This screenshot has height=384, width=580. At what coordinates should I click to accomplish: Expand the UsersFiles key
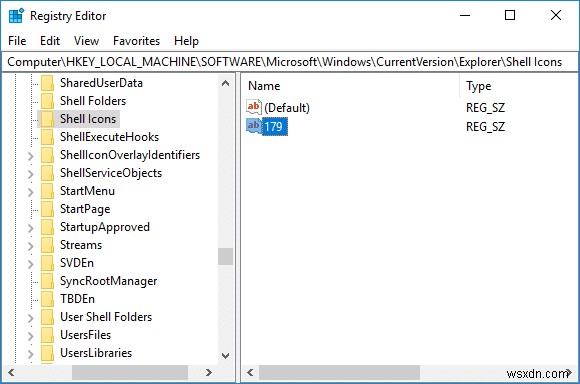pos(31,336)
